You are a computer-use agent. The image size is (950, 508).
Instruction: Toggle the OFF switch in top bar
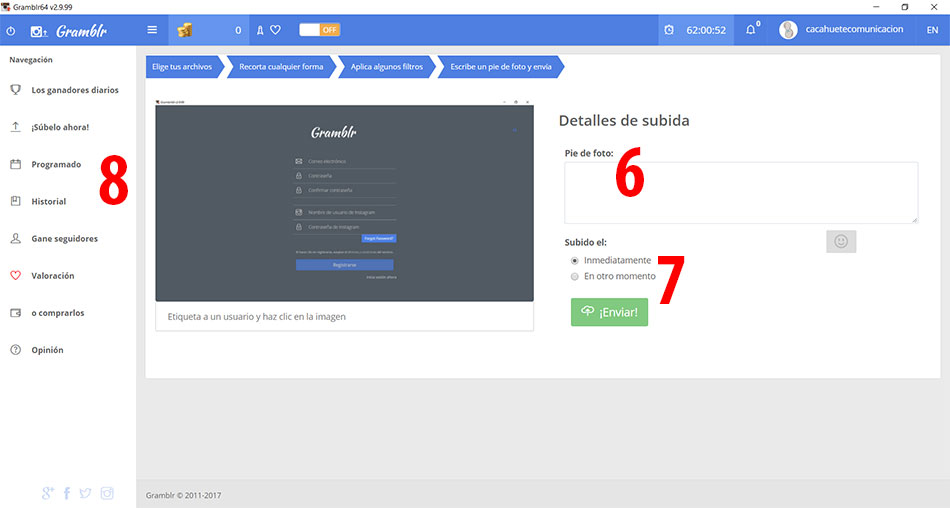320,30
